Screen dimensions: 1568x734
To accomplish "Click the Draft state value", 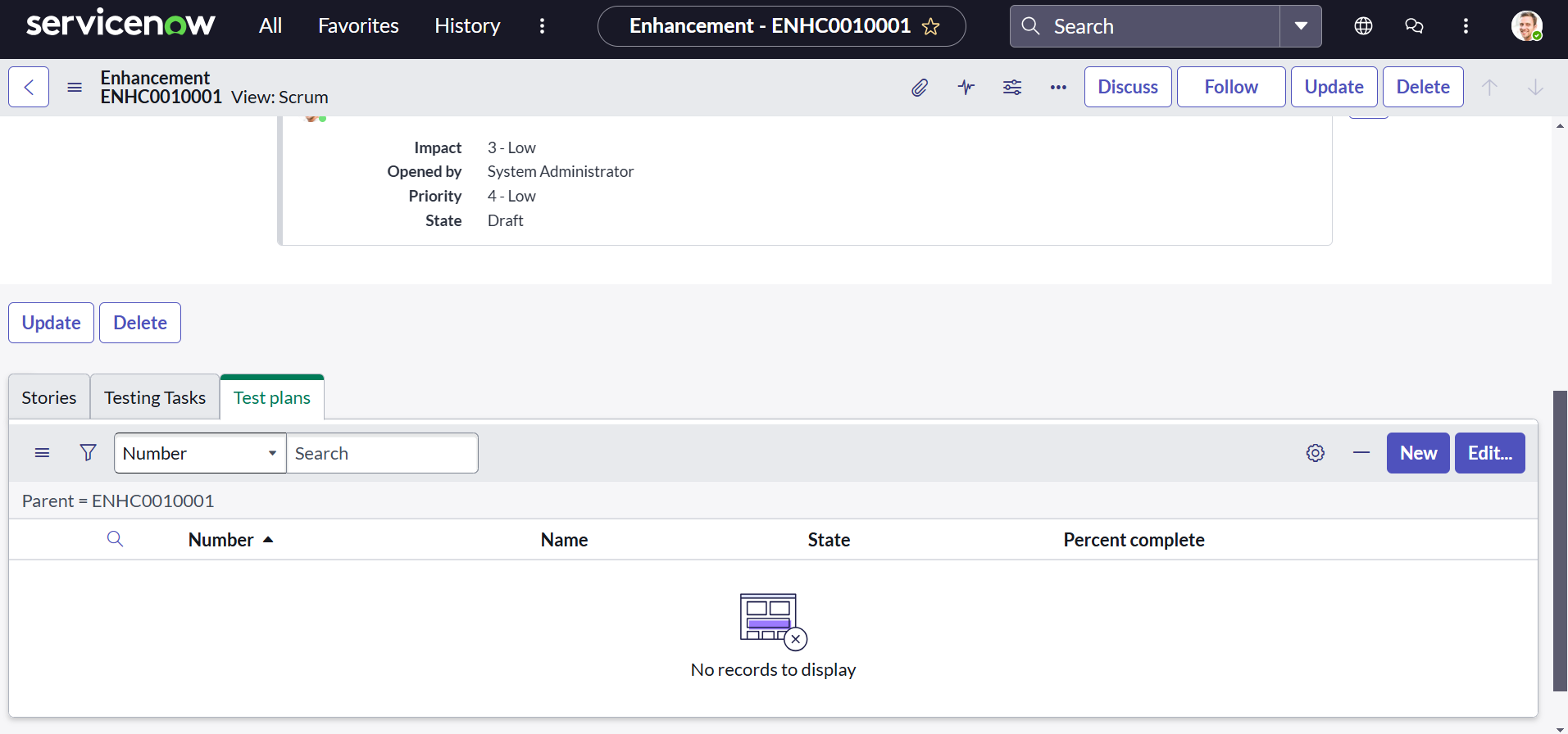I will pos(506,220).
